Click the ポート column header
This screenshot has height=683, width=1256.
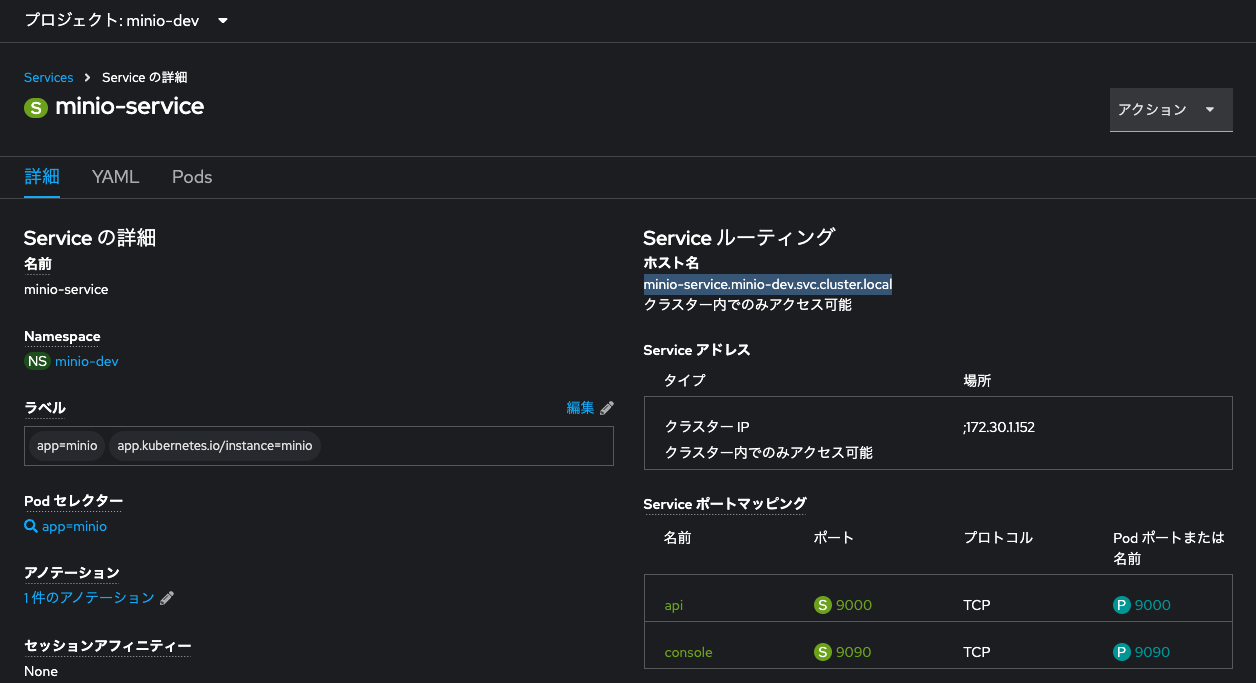[834, 538]
